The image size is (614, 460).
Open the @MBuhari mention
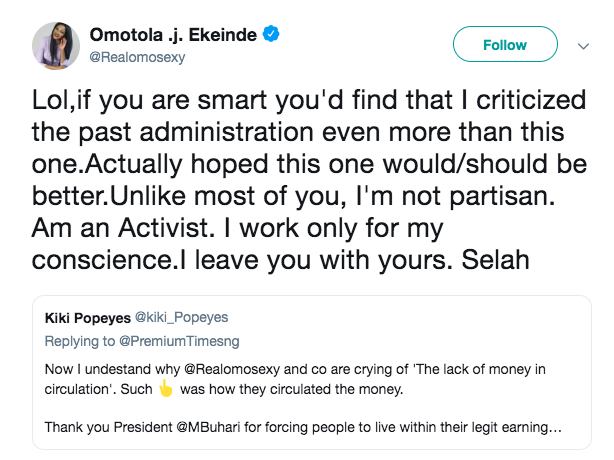(208, 427)
